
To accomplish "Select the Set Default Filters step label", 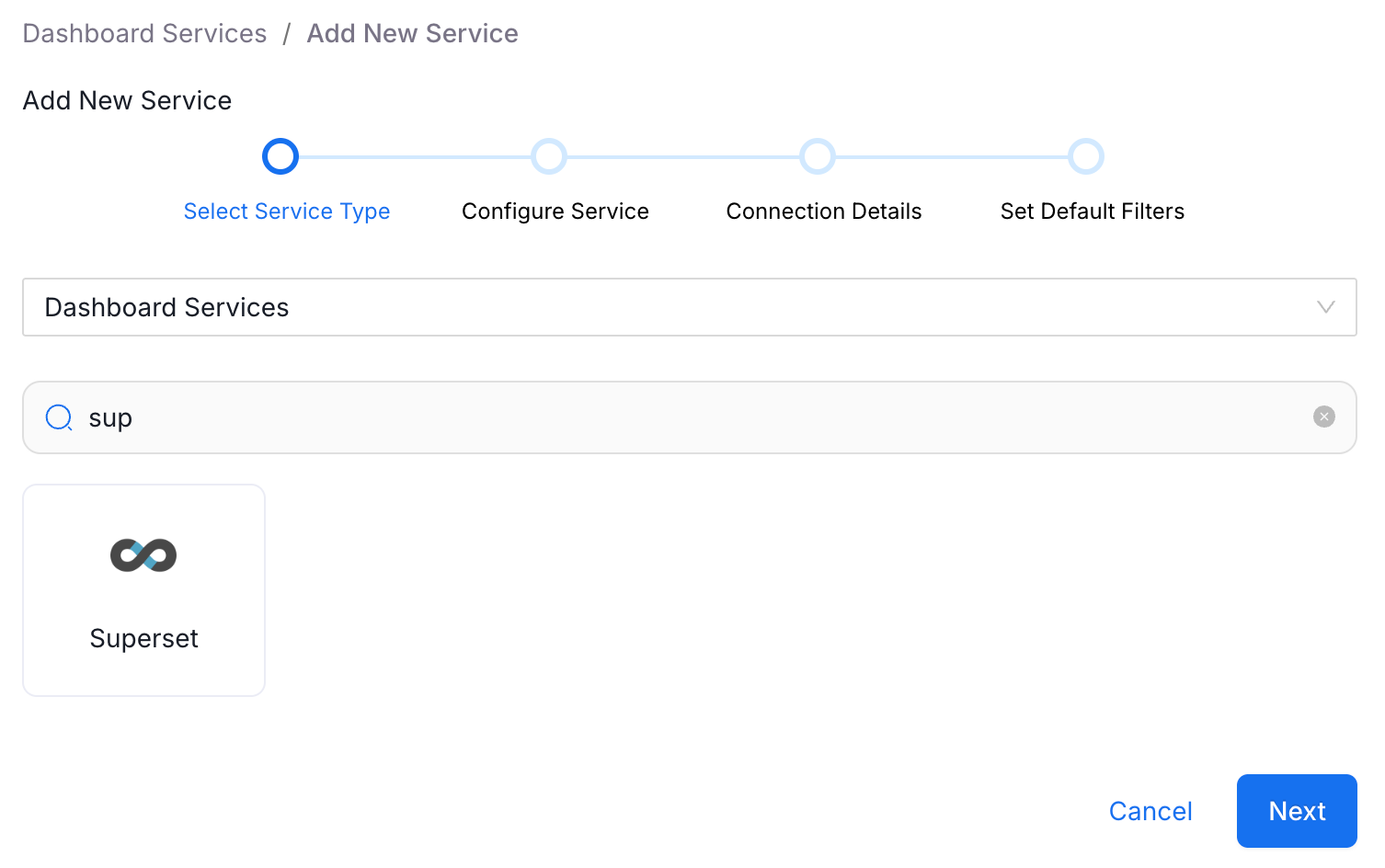I will click(1093, 211).
